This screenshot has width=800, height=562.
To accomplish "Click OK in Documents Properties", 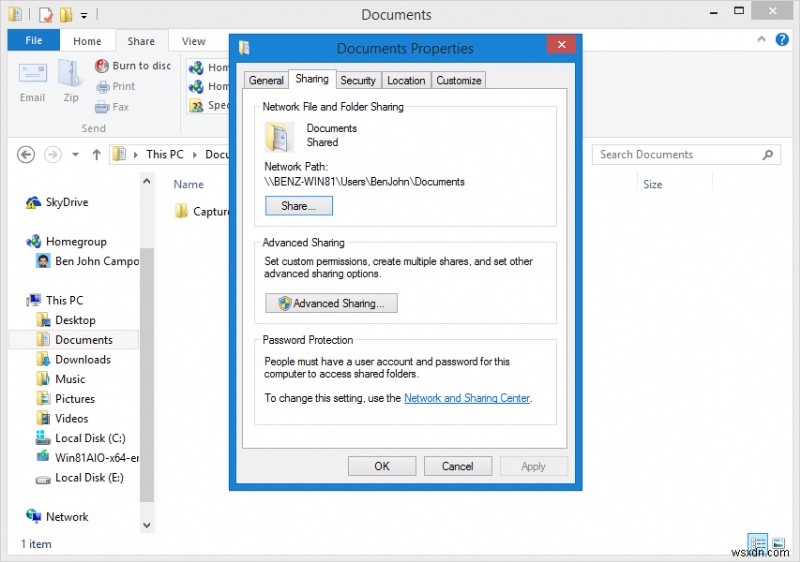I will (x=382, y=466).
